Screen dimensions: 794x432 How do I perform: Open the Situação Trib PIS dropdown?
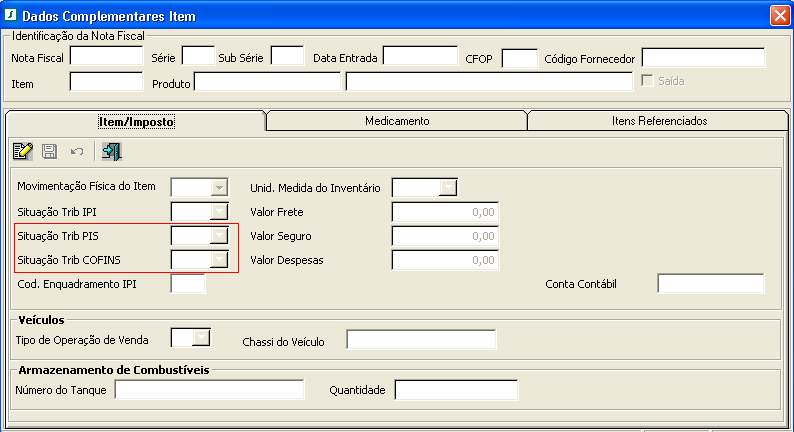tap(219, 236)
